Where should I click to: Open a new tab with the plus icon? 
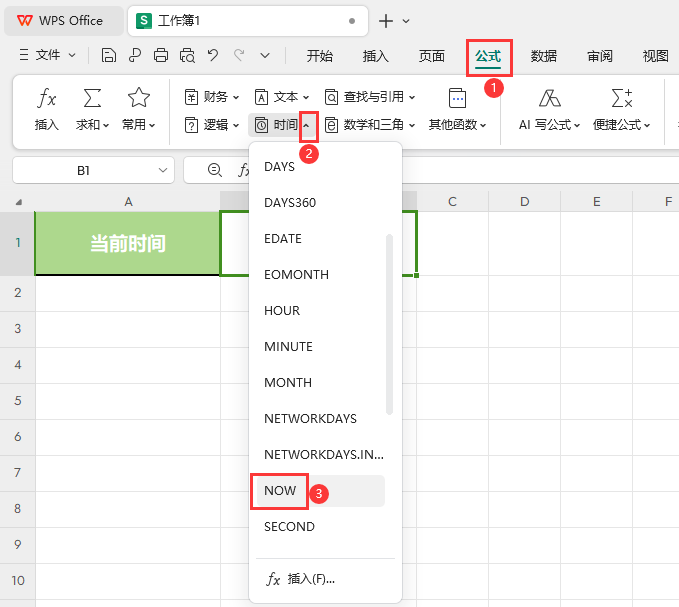pos(385,21)
